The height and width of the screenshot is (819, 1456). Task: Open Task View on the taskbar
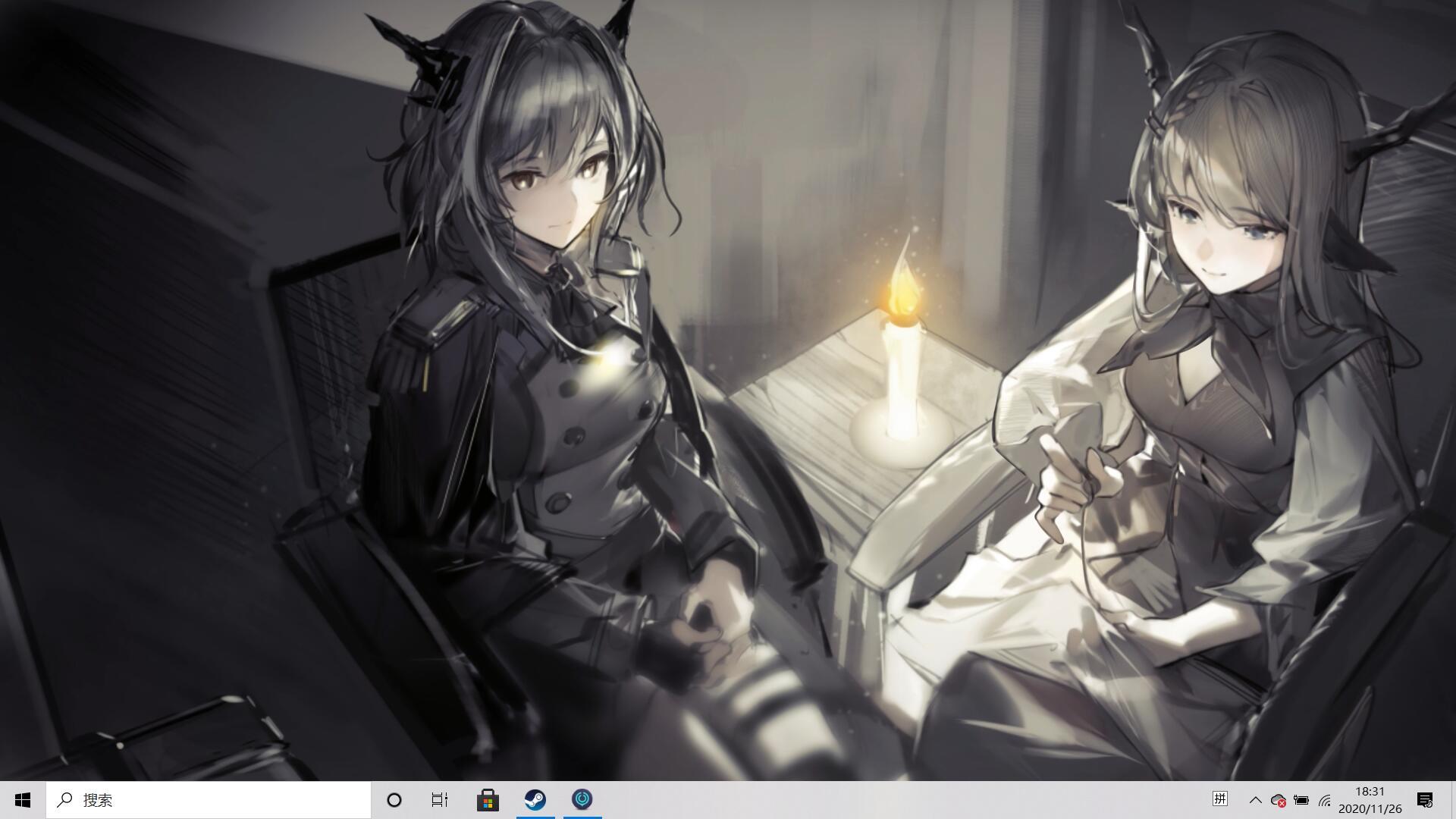point(440,800)
